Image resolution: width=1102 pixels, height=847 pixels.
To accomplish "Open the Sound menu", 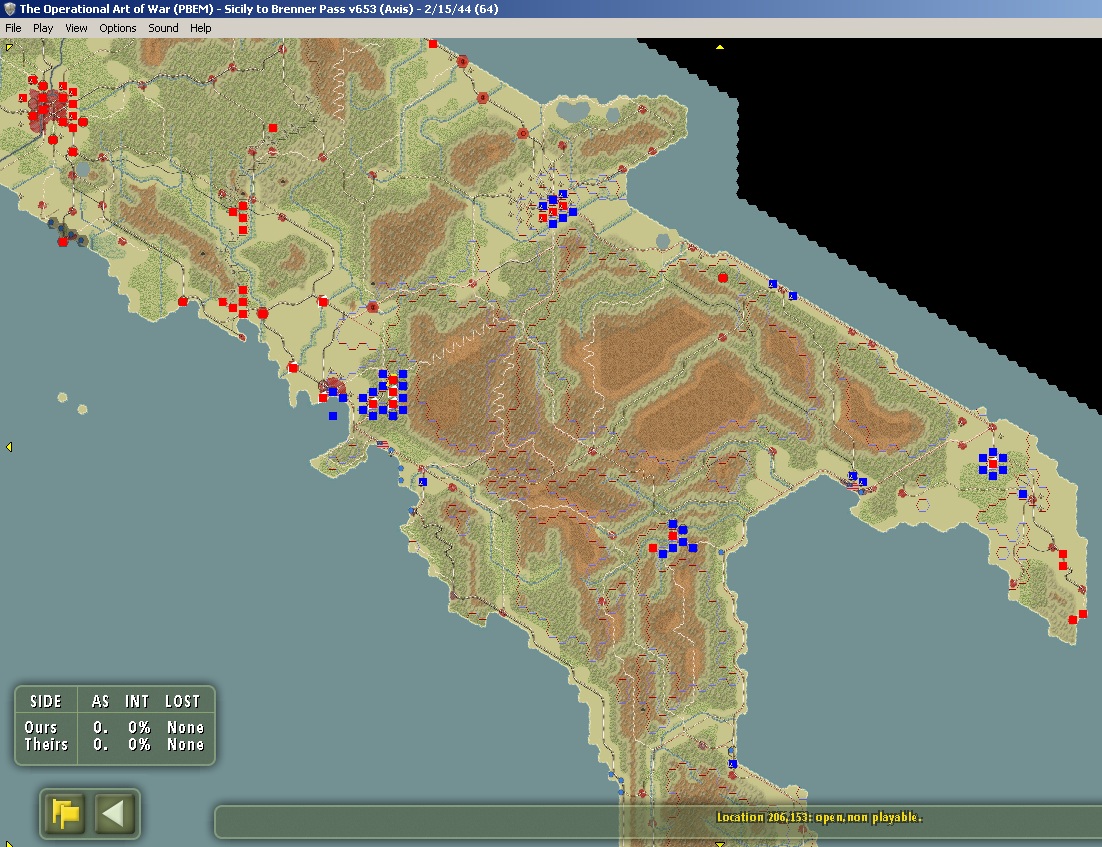I will click(x=163, y=28).
